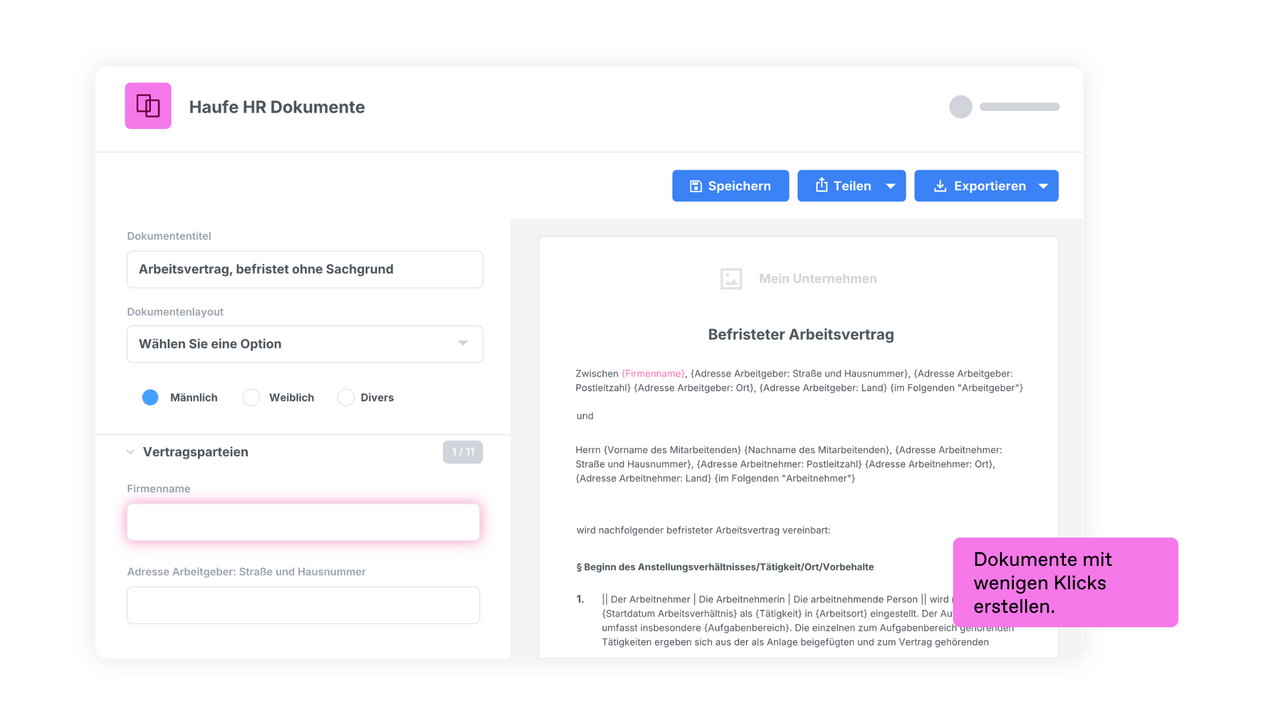Click the pink {Firmenname} placeholder in document
Viewport: 1280px width, 720px height.
pos(653,374)
